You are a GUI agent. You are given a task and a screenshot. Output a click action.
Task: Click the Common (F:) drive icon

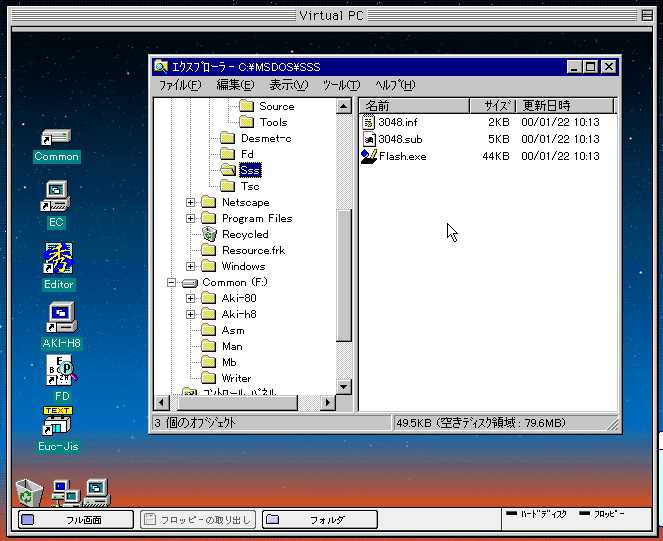click(x=190, y=283)
